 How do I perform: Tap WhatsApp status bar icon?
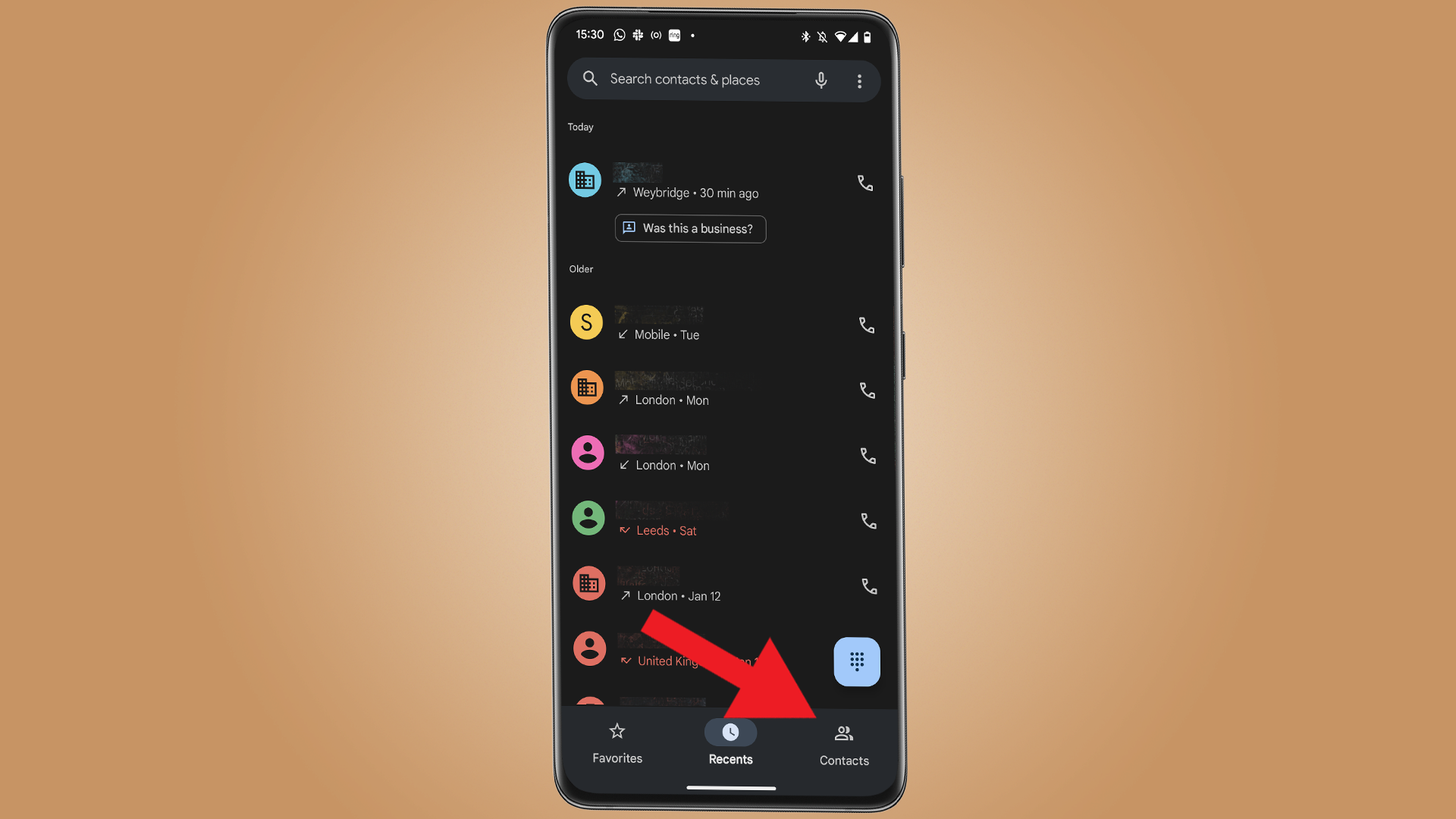coord(618,35)
